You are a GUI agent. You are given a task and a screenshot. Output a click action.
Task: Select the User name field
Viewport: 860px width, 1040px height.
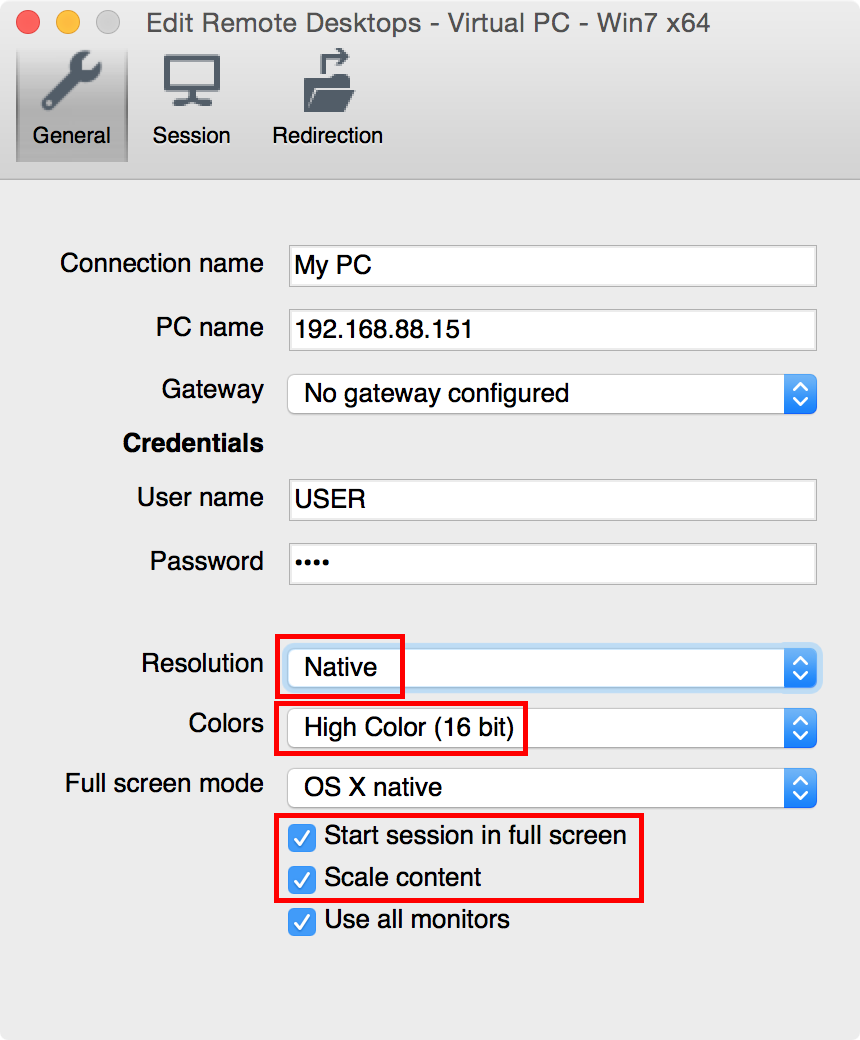550,500
